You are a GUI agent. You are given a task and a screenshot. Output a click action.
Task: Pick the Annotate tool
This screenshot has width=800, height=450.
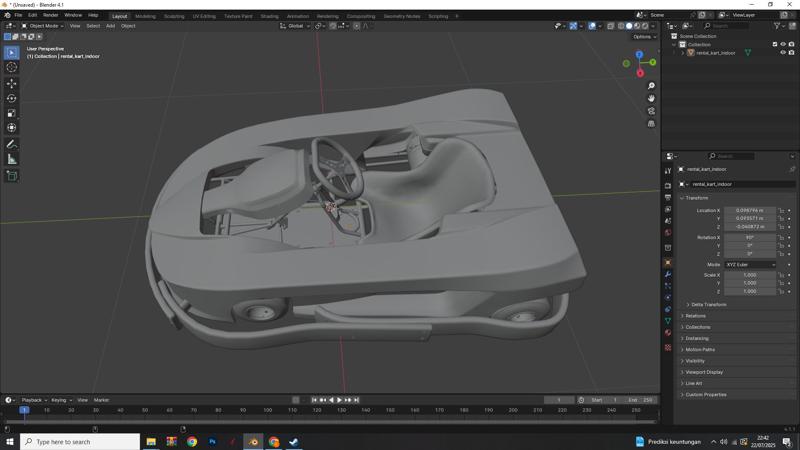click(12, 144)
